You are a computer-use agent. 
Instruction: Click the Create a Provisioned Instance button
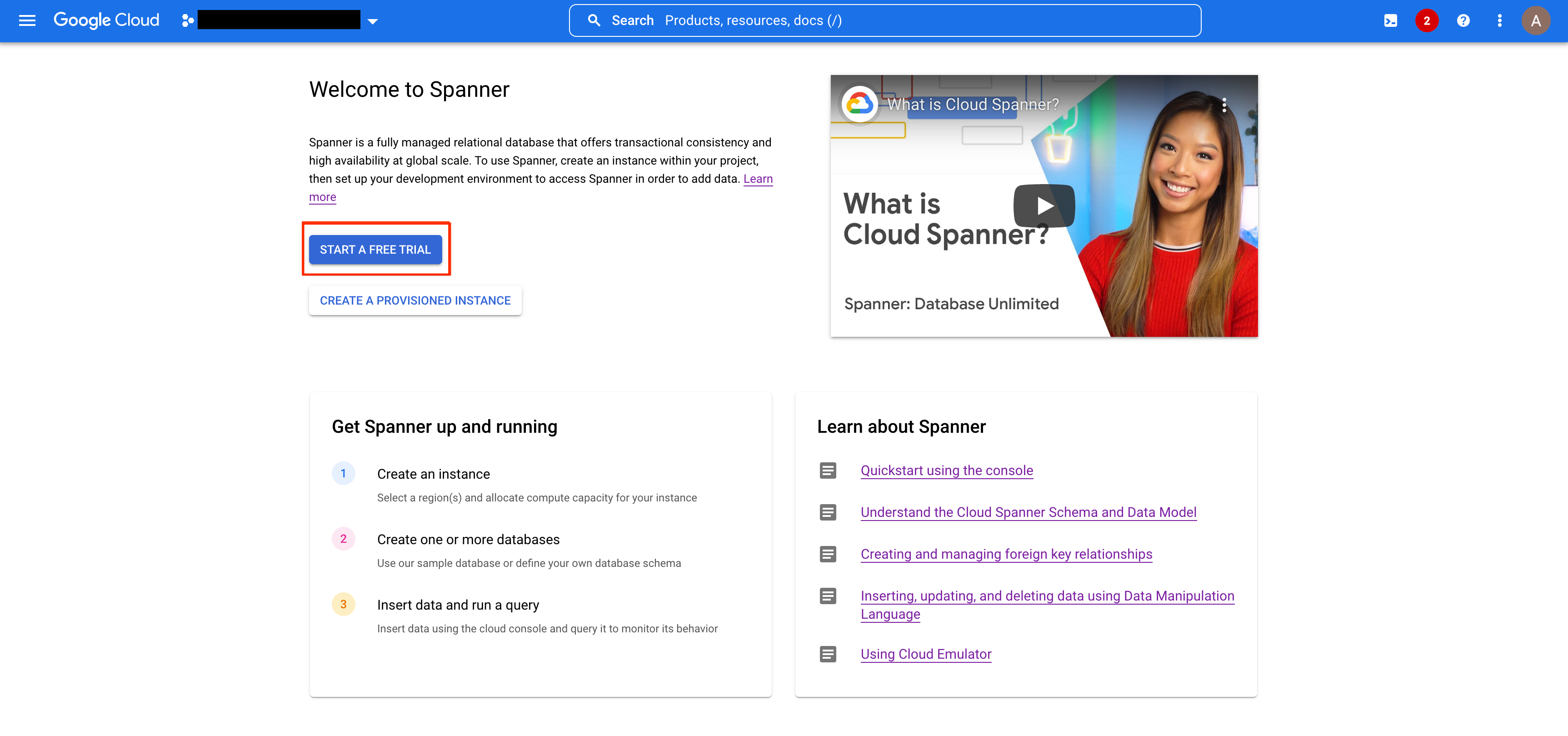(415, 299)
